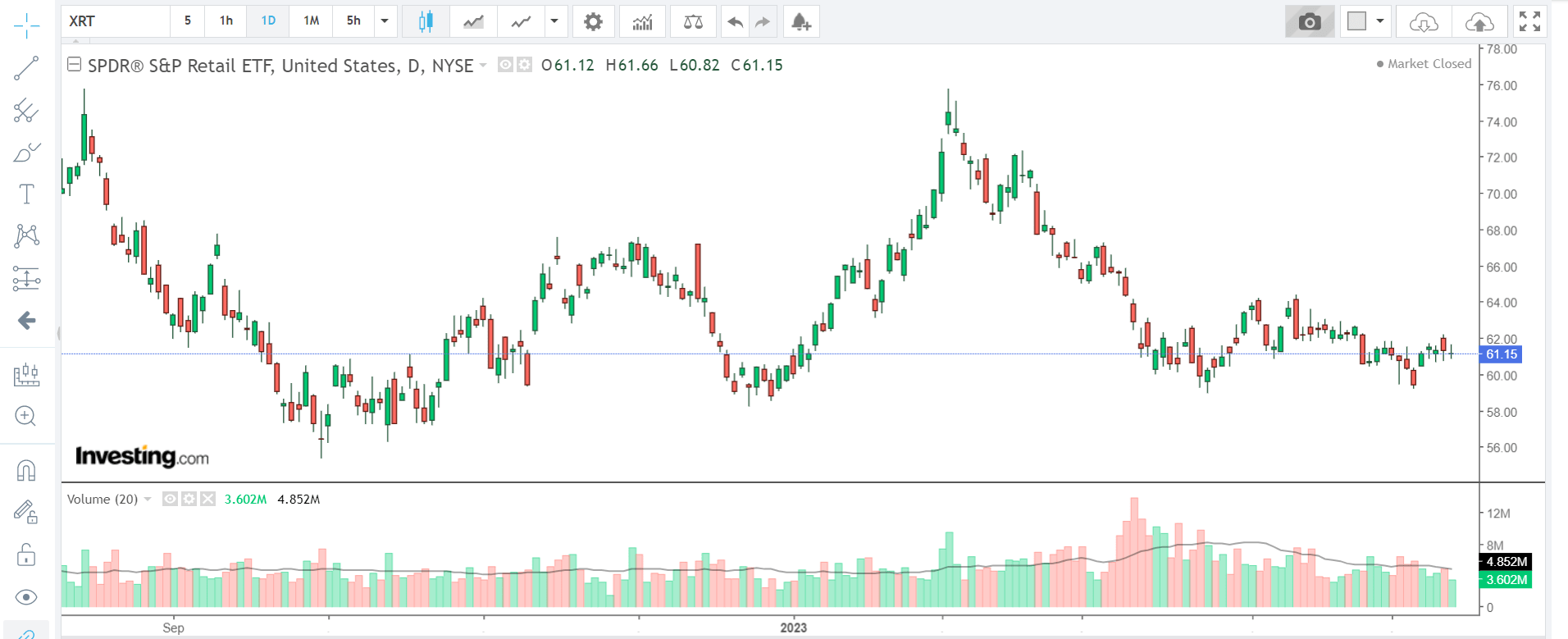Open the interval list dropdown arrow
This screenshot has width=1568, height=639.
tap(385, 21)
